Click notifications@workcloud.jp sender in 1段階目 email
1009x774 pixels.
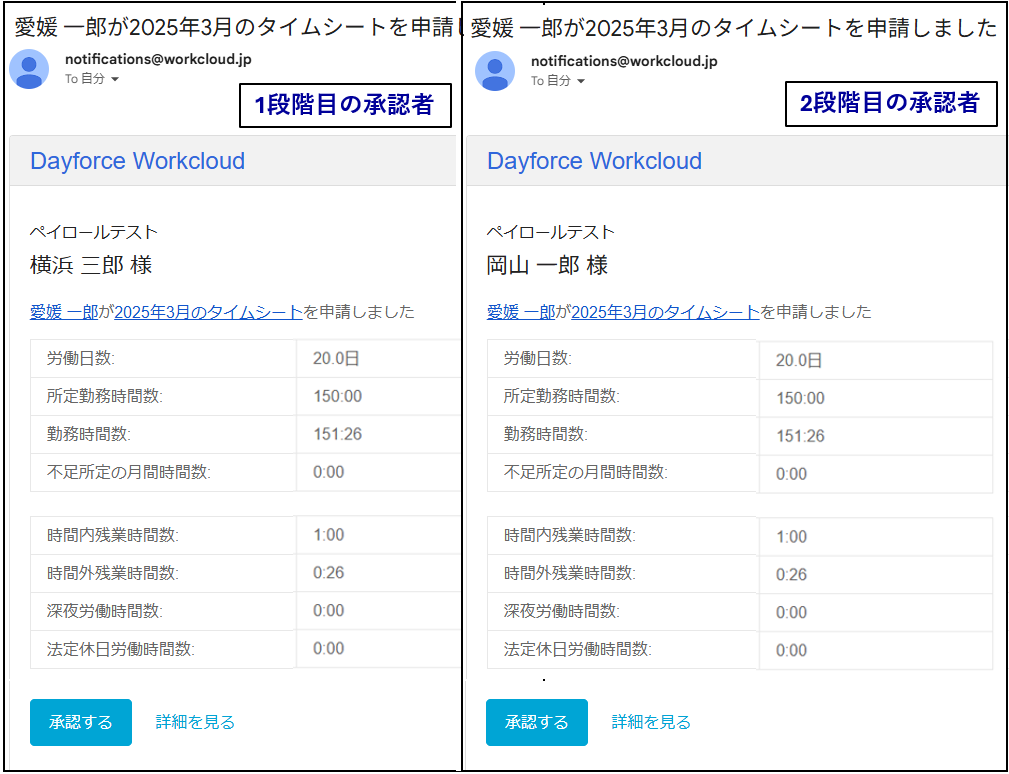pyautogui.click(x=158, y=59)
